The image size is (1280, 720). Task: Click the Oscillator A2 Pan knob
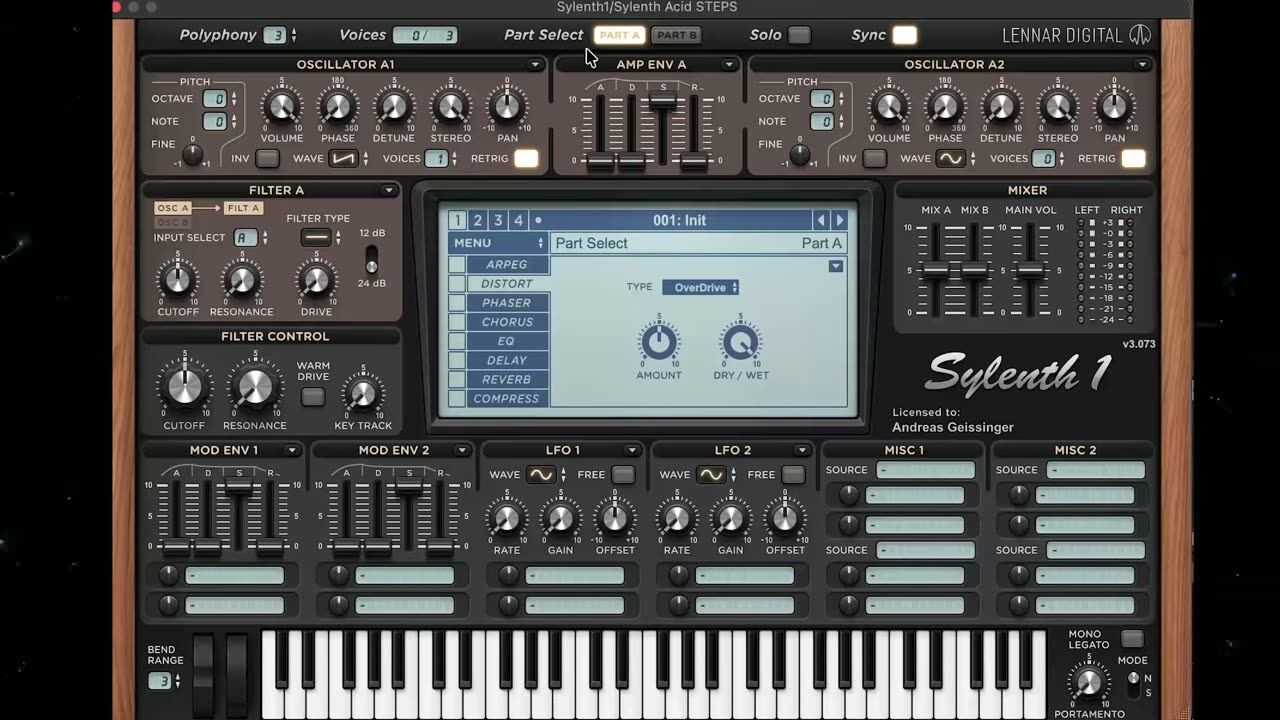tap(1114, 107)
